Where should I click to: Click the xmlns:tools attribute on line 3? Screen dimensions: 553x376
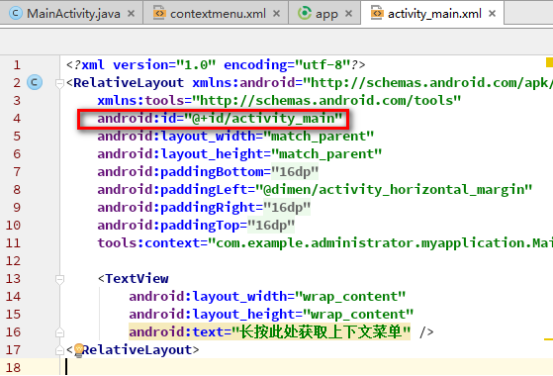click(x=279, y=101)
